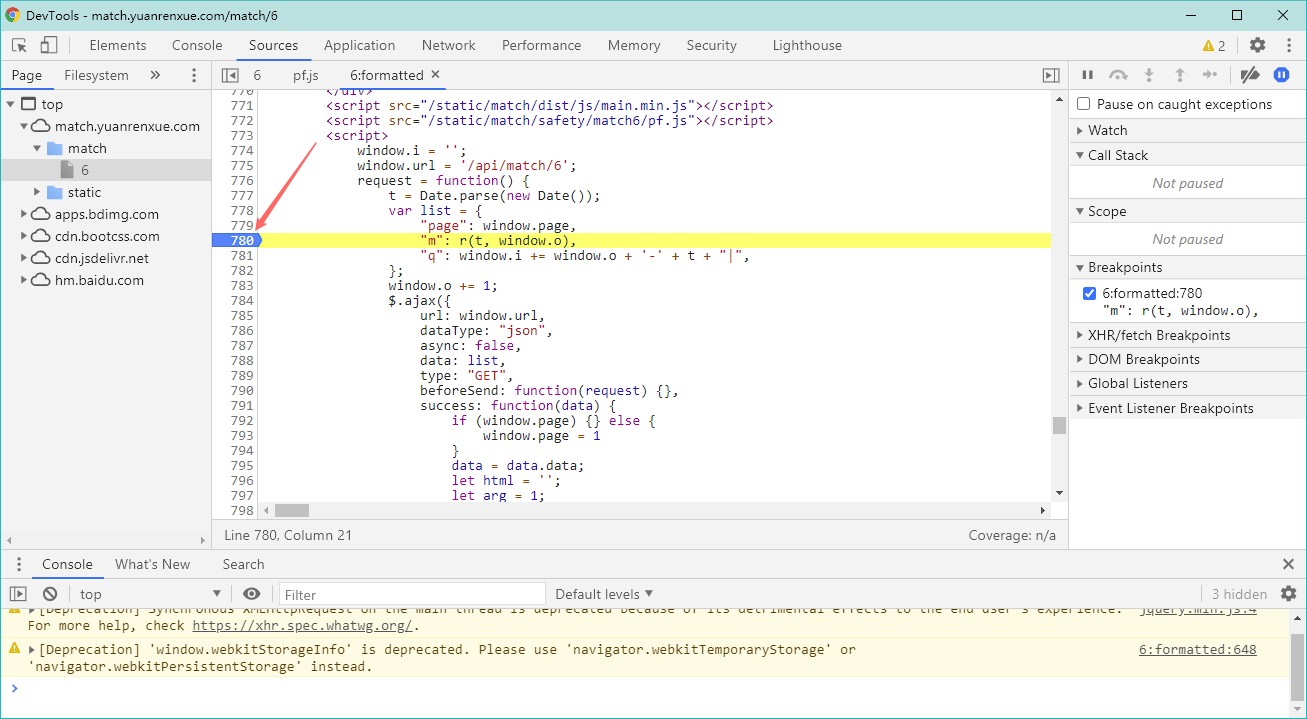Open the navigator pane three-dot menu
Image resolution: width=1307 pixels, height=719 pixels.
pyautogui.click(x=194, y=75)
